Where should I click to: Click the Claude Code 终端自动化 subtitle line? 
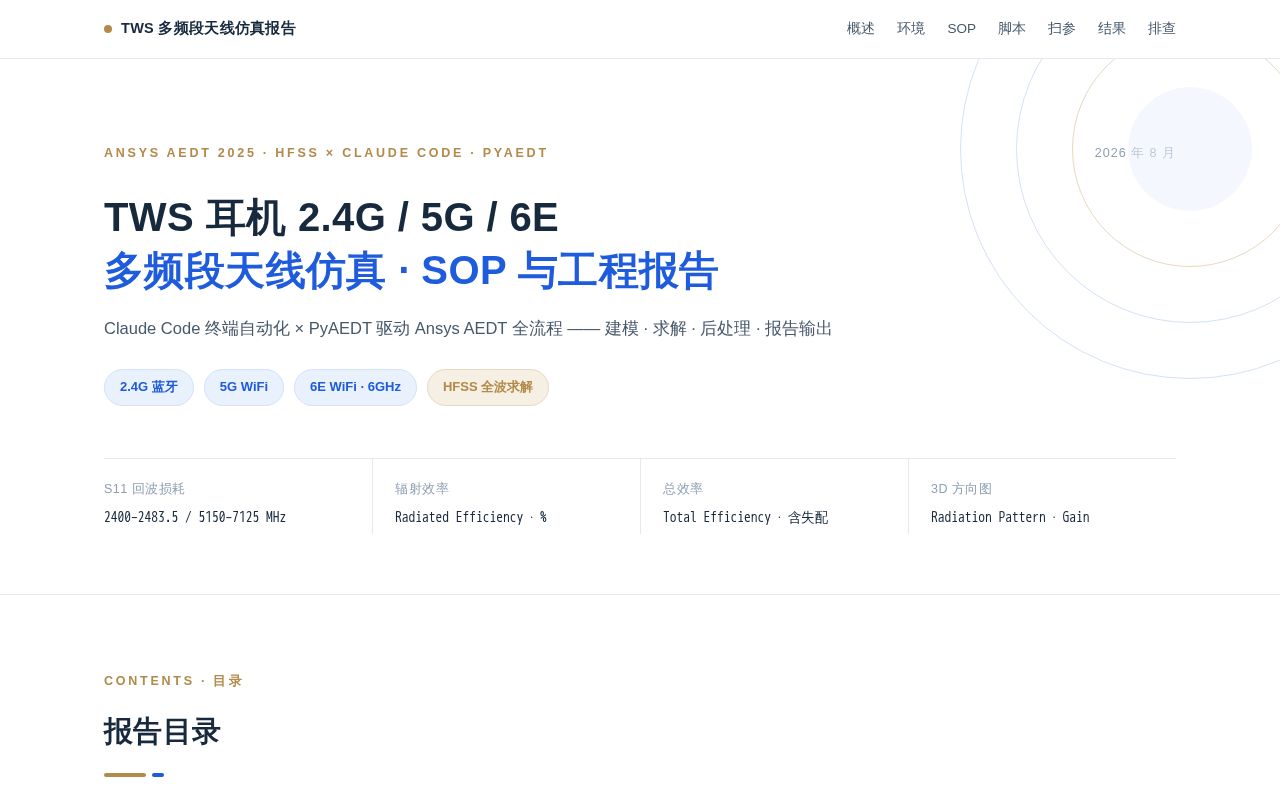click(468, 329)
